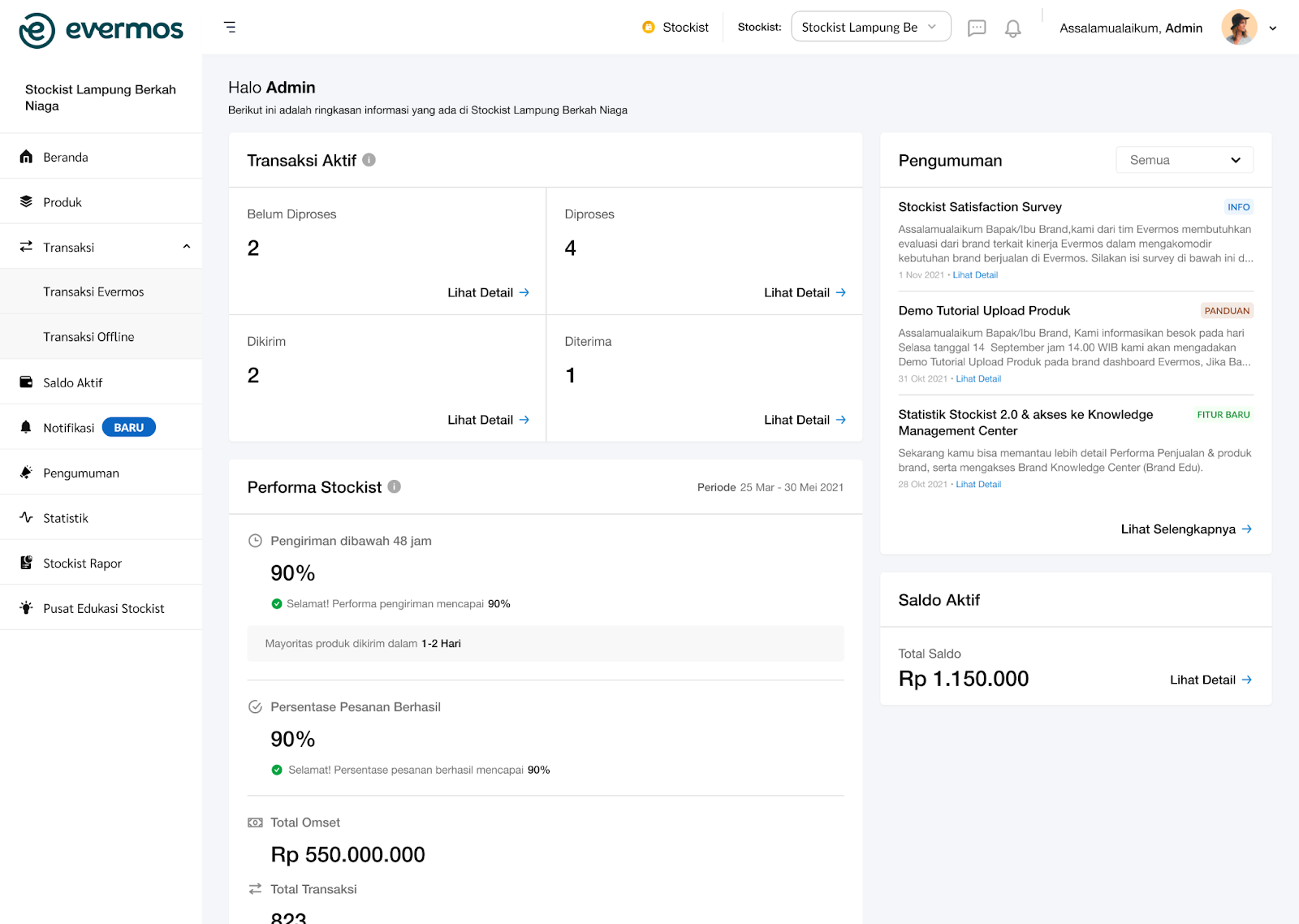Open Statistik via the activity graph icon
The width and height of the screenshot is (1299, 924).
(x=25, y=517)
